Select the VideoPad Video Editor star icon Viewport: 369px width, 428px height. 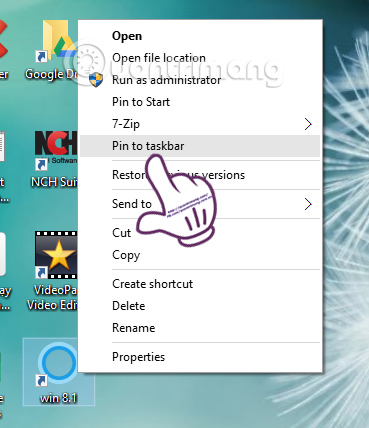[x=56, y=255]
